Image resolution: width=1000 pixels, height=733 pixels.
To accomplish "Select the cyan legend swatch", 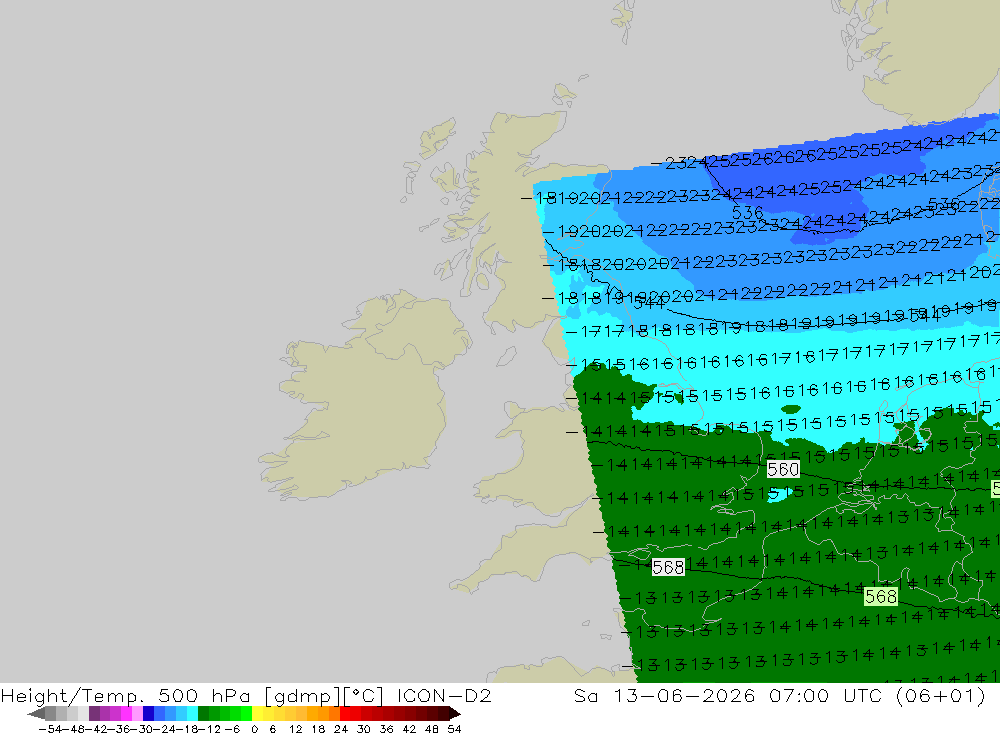I will (x=192, y=713).
